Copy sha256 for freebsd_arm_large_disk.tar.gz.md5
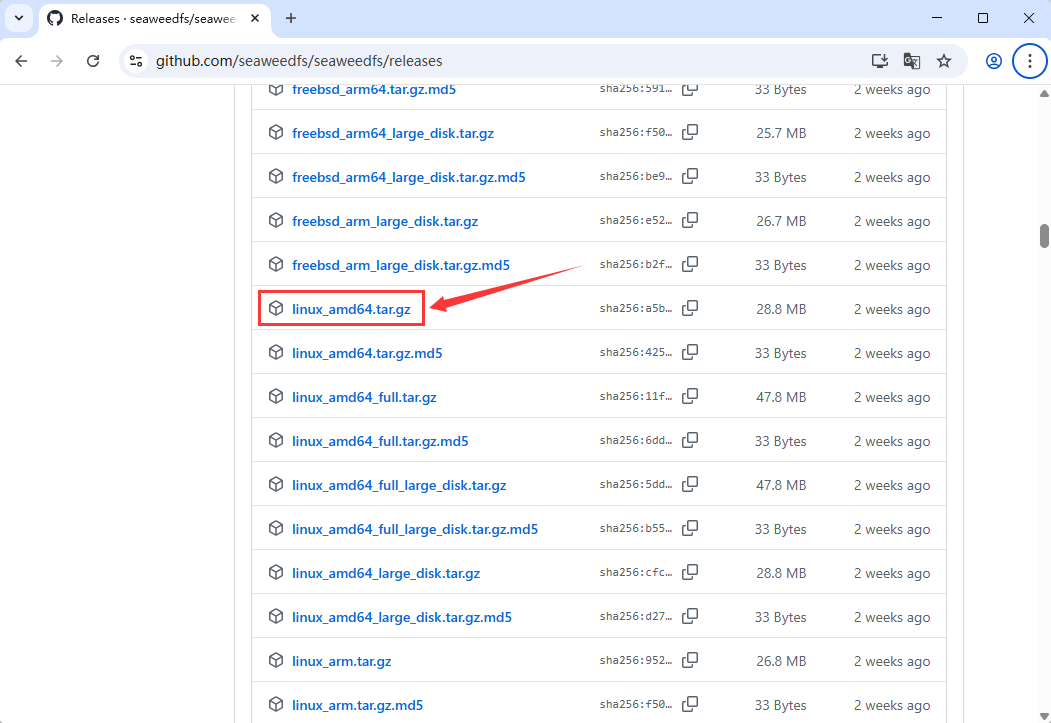The width and height of the screenshot is (1051, 723). [x=690, y=264]
